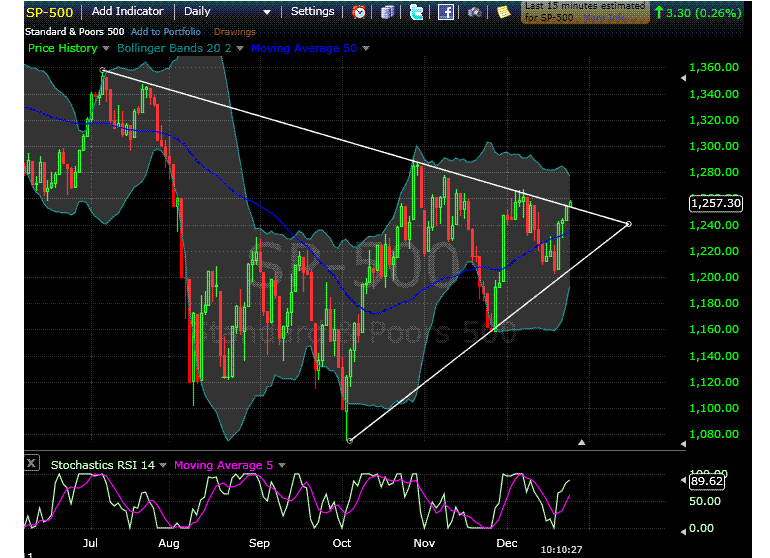The image size is (770, 558).
Task: Click the Jul month label
Action: point(90,543)
